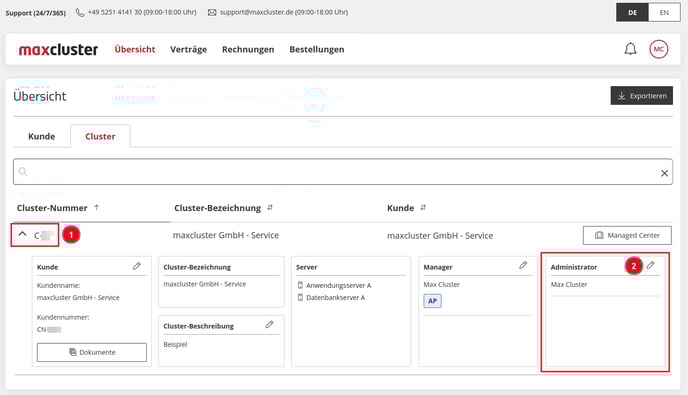Click 'Anwendungsserver A' in Server card

(x=338, y=285)
